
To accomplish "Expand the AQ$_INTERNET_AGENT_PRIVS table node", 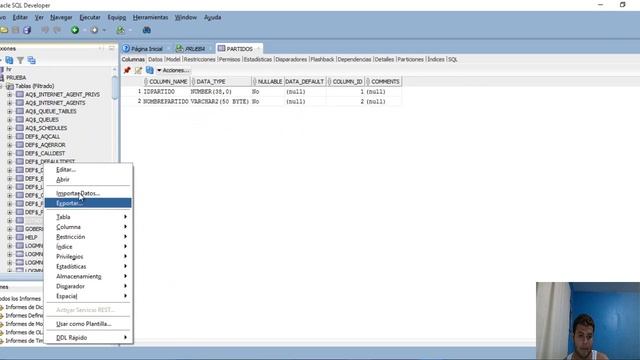I will point(9,94).
